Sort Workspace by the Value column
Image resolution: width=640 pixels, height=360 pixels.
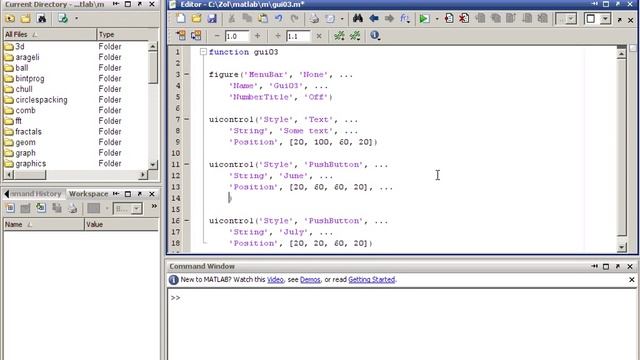click(122, 224)
